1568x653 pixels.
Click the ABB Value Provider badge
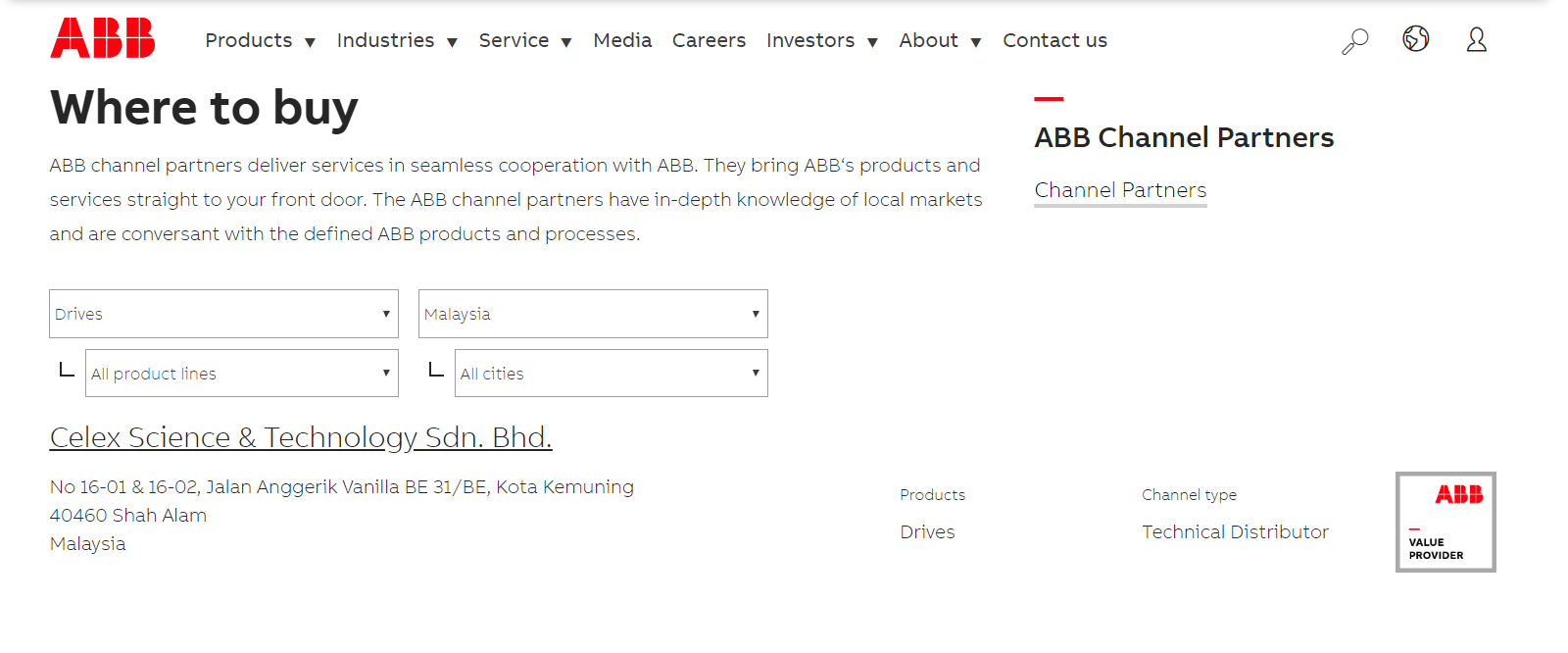coord(1445,522)
